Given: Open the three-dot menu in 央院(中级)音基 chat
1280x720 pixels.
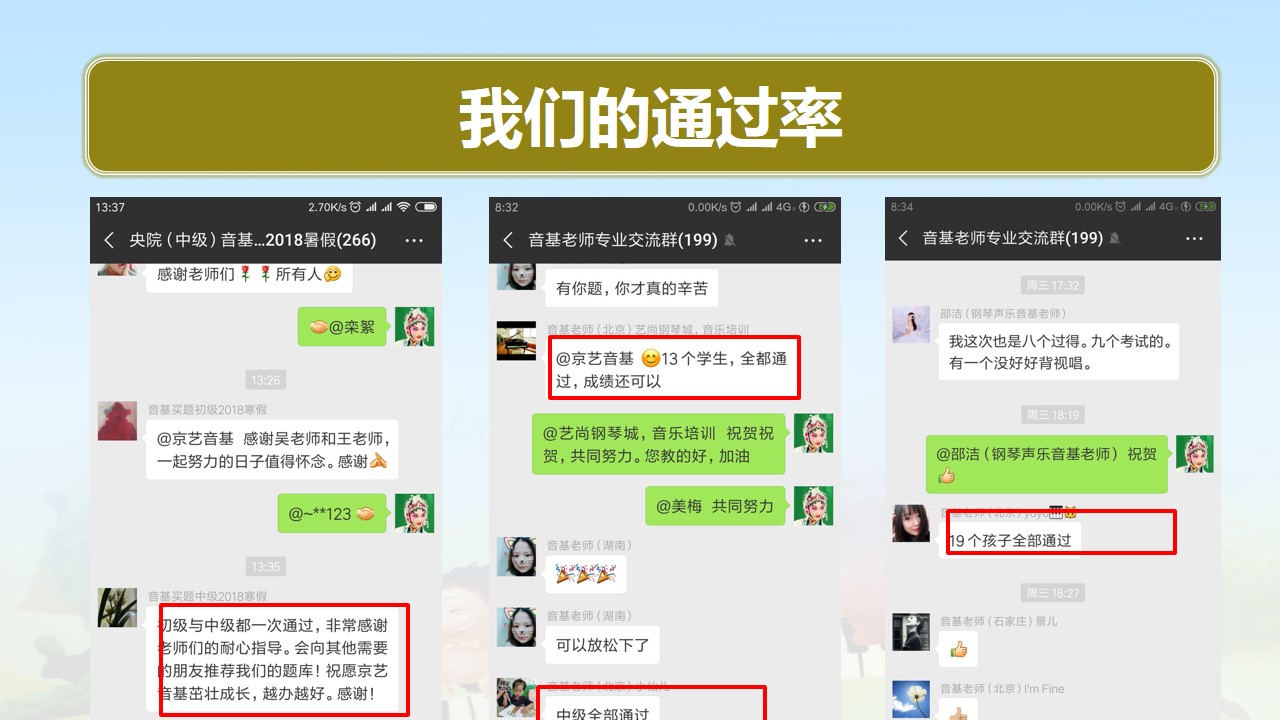Looking at the screenshot, I should click(414, 240).
